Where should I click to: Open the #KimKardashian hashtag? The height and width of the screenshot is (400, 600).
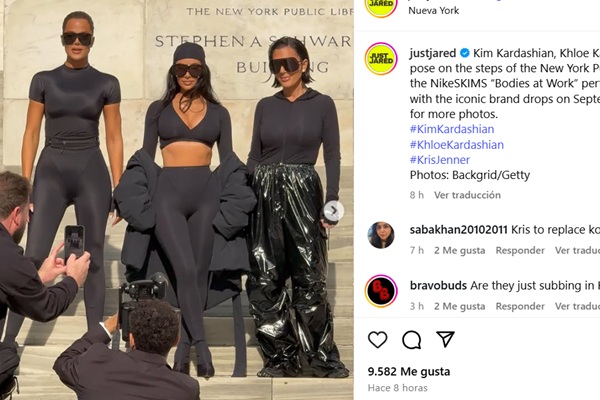(452, 129)
